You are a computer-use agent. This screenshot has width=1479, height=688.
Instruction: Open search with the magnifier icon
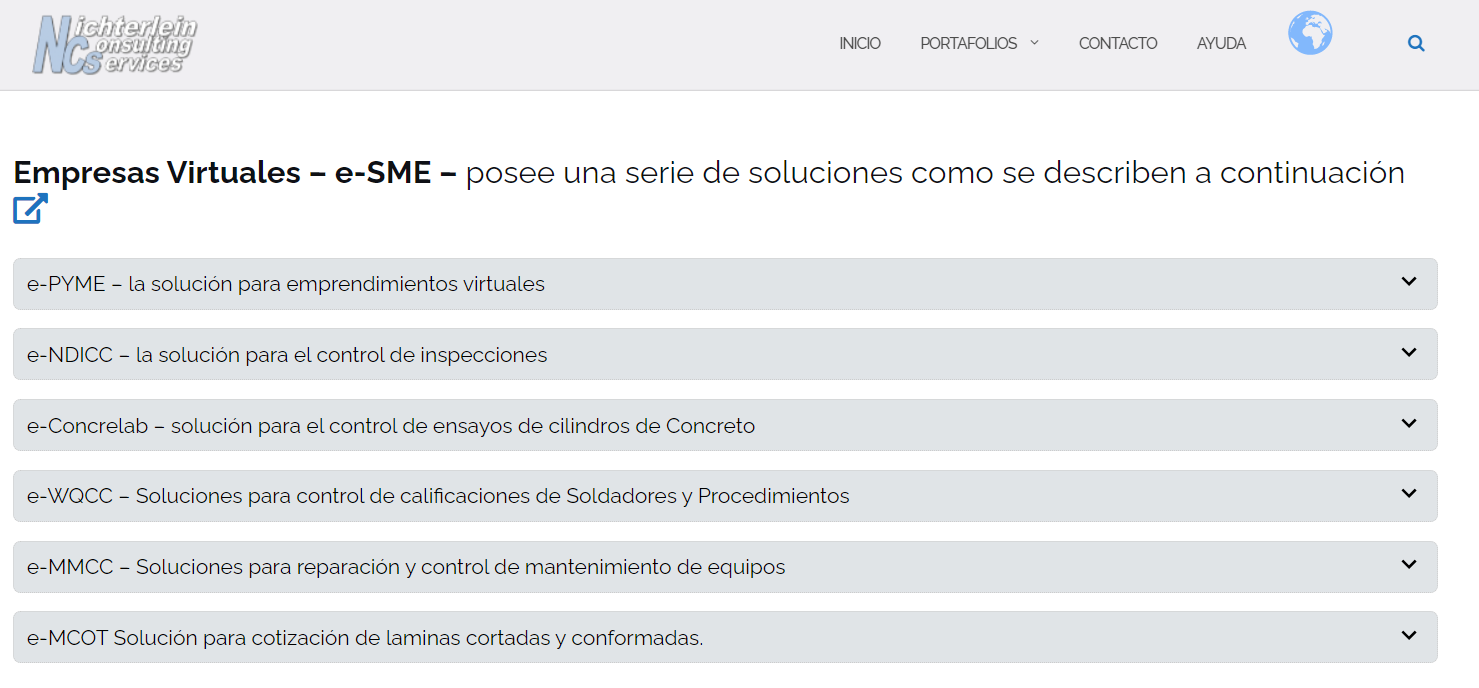[1416, 44]
